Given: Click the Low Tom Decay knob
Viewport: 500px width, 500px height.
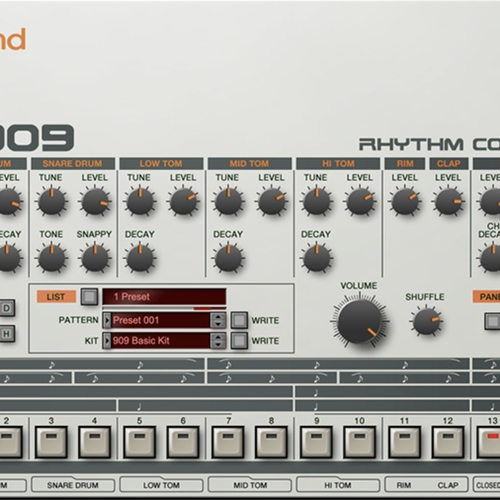Looking at the screenshot, I should pos(140,258).
